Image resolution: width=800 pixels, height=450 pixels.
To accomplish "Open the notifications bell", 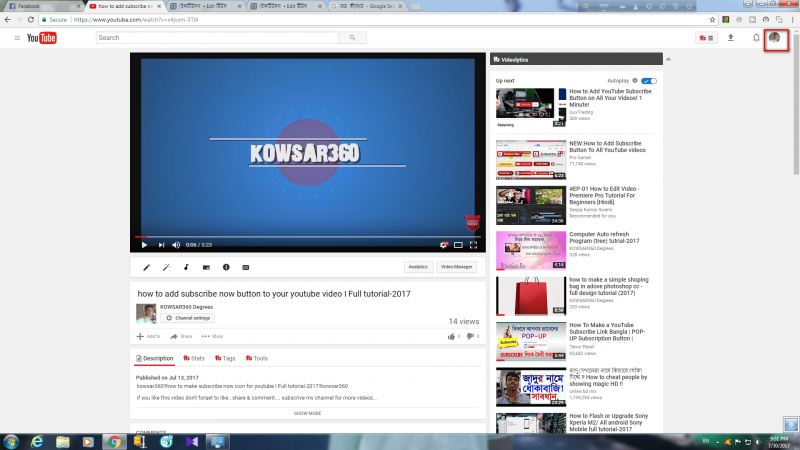I will (756, 38).
